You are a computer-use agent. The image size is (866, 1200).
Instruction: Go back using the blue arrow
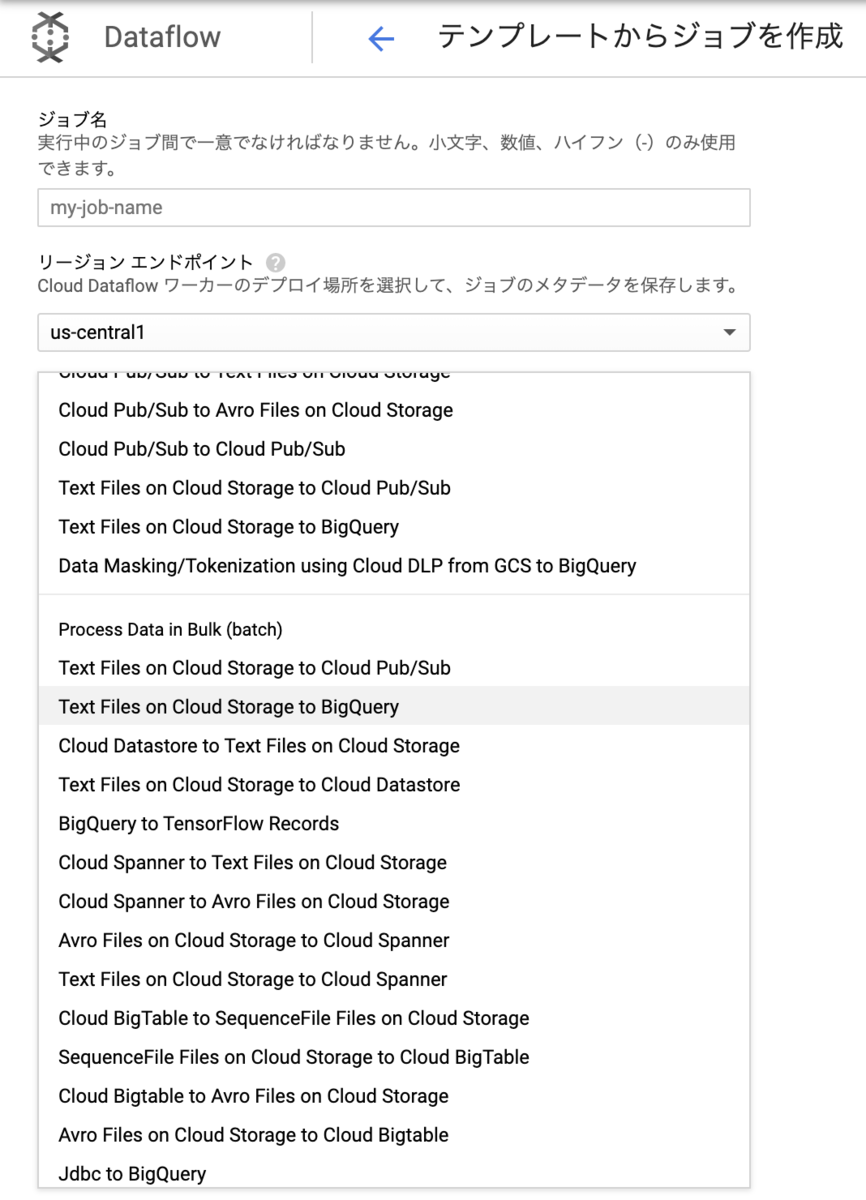coord(381,39)
